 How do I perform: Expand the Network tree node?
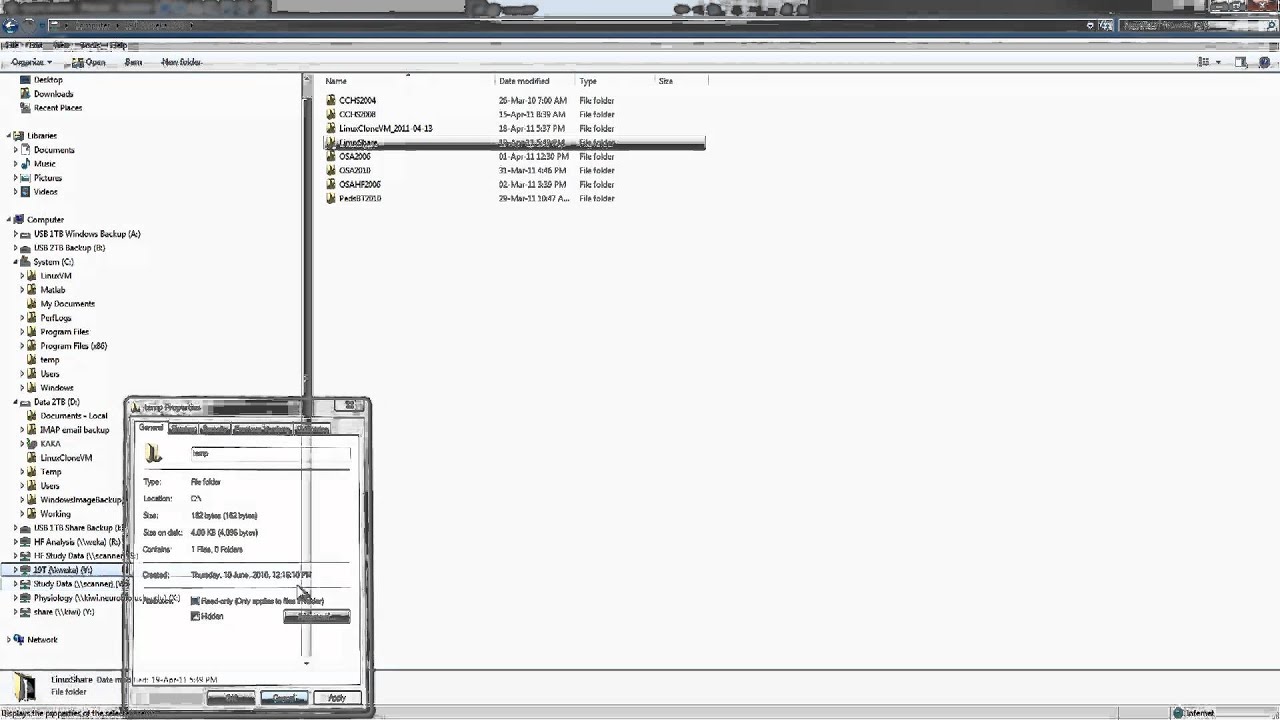tap(9, 640)
